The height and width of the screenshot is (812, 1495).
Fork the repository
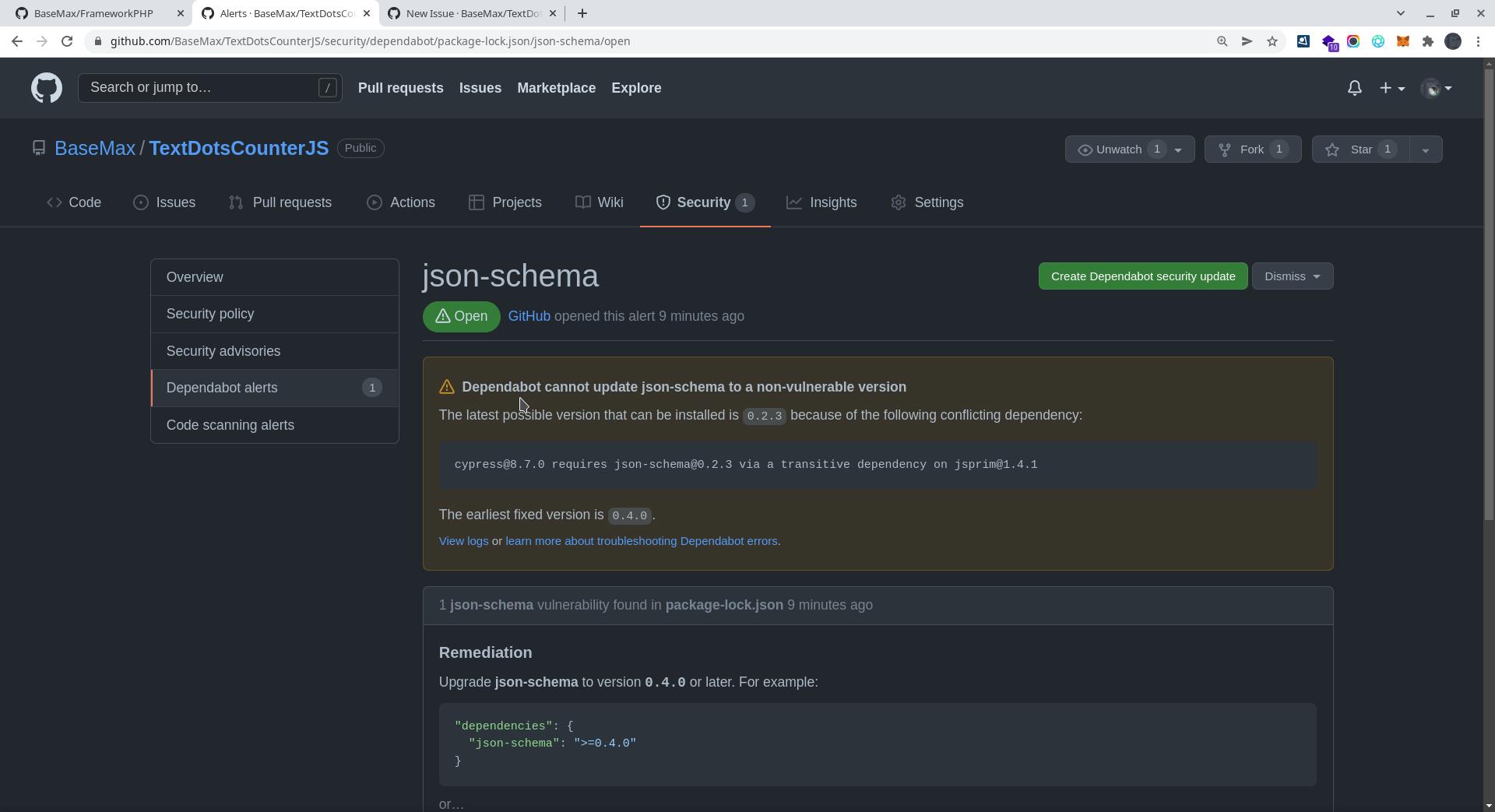pyautogui.click(x=1252, y=149)
